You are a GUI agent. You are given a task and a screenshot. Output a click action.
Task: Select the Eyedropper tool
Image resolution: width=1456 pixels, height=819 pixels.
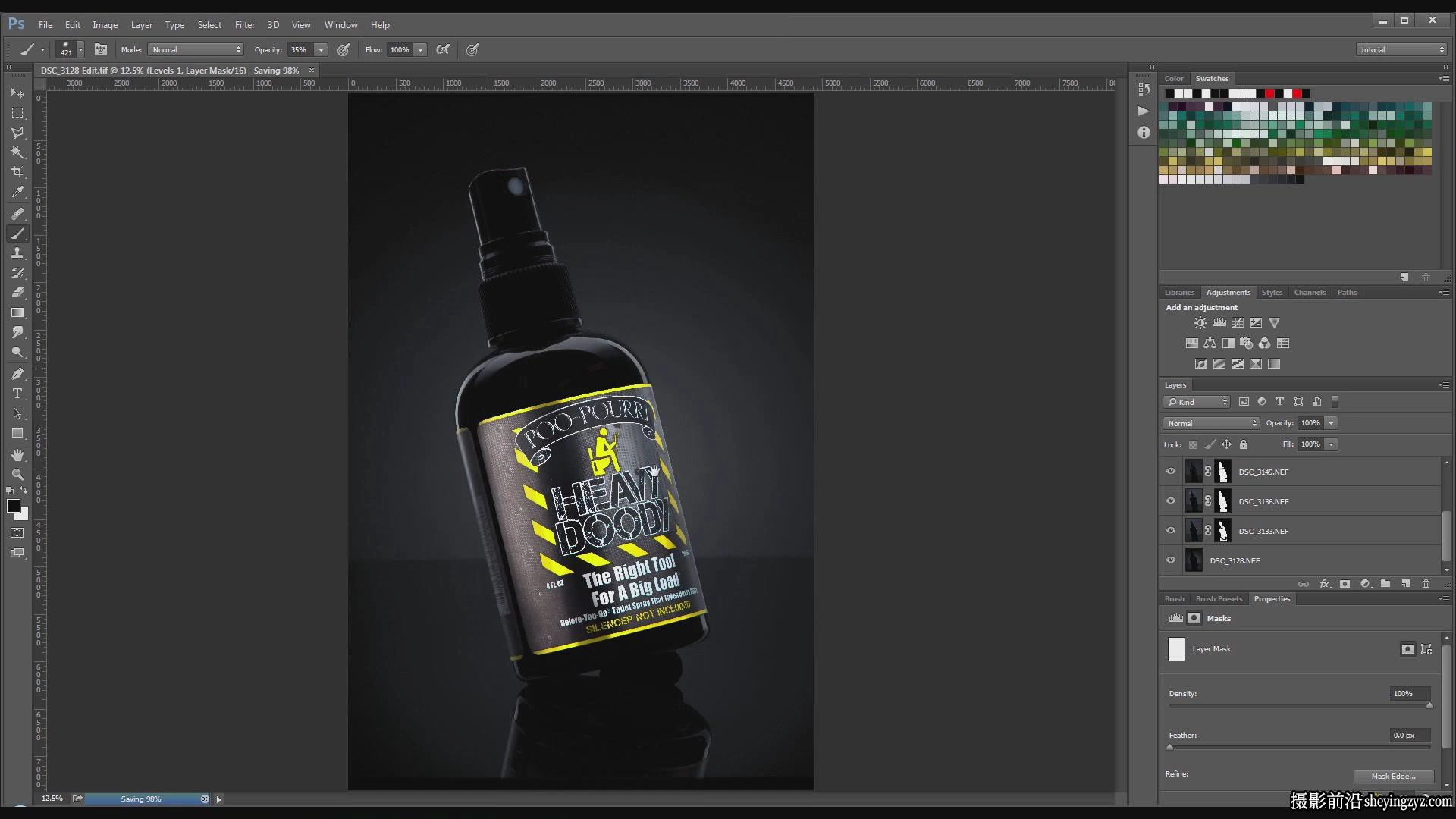17,193
